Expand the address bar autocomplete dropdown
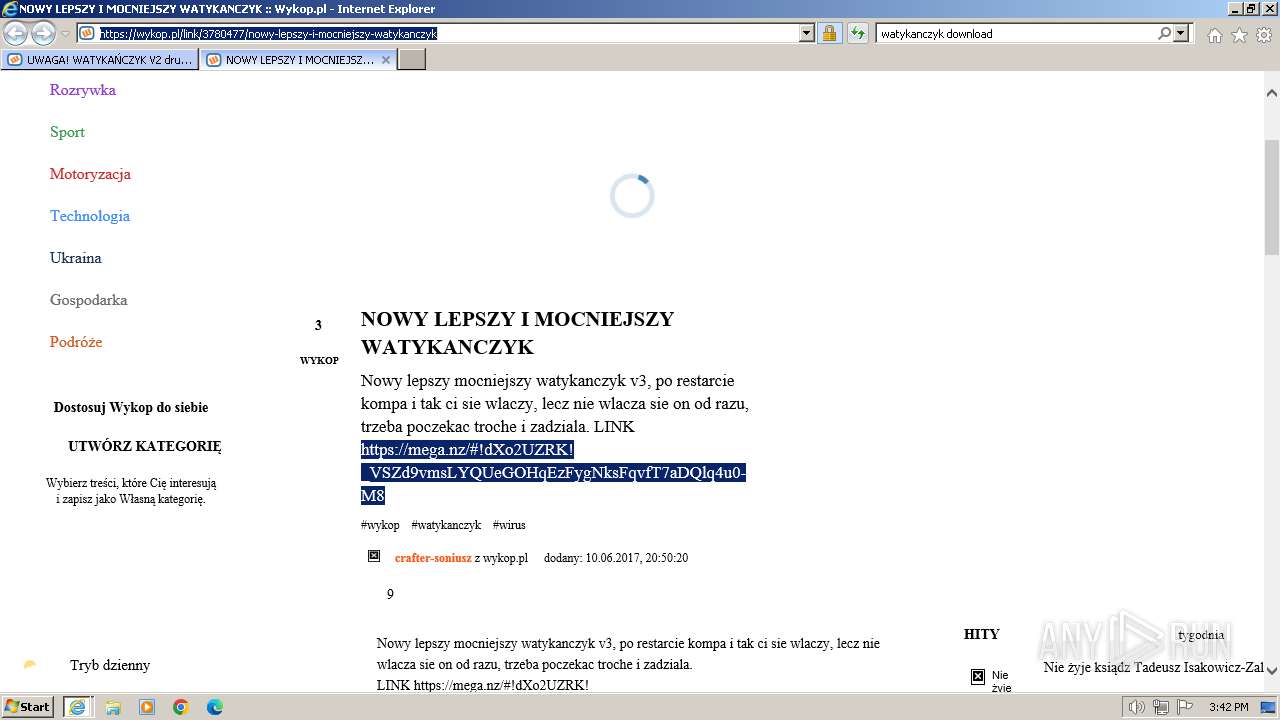Image resolution: width=1280 pixels, height=720 pixels. coord(807,33)
